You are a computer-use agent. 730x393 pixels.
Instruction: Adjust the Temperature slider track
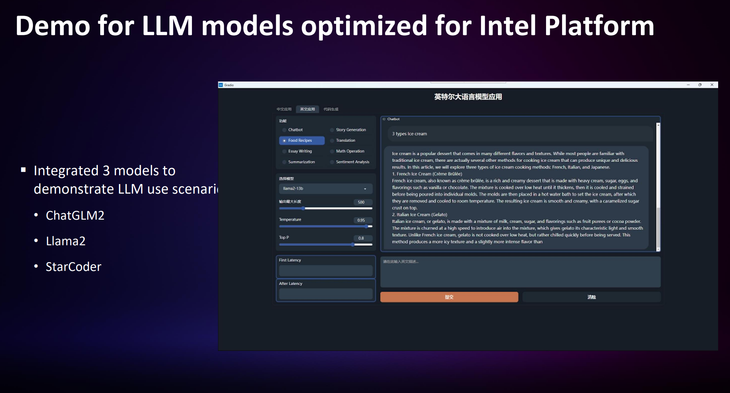325,226
